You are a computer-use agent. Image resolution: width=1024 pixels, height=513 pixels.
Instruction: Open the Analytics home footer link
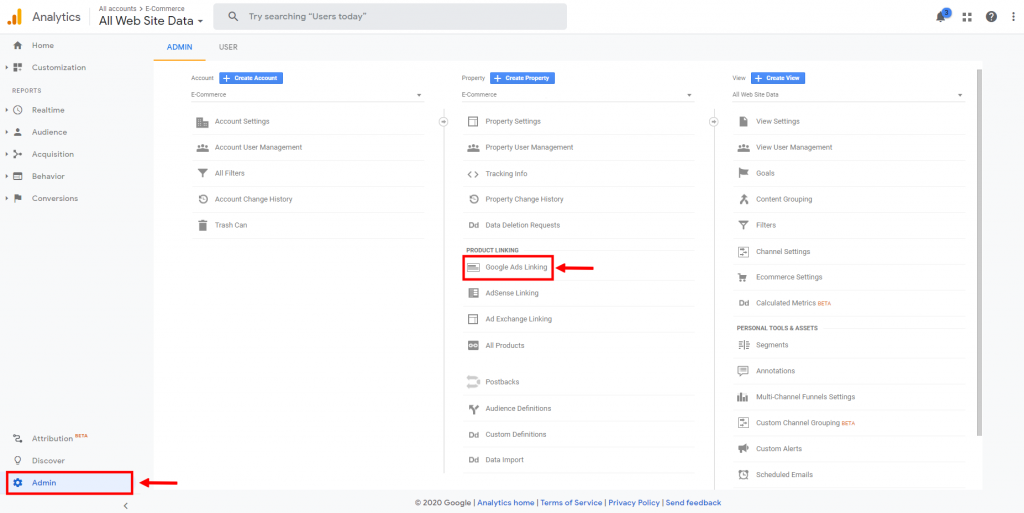click(506, 503)
